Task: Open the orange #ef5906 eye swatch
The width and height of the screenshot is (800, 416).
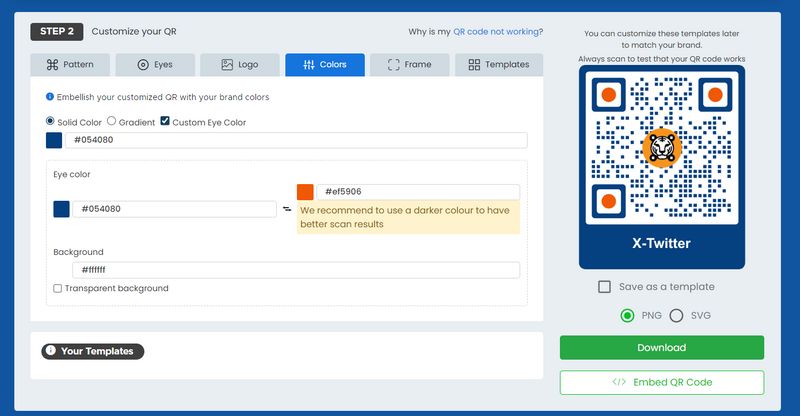Action: pos(305,192)
